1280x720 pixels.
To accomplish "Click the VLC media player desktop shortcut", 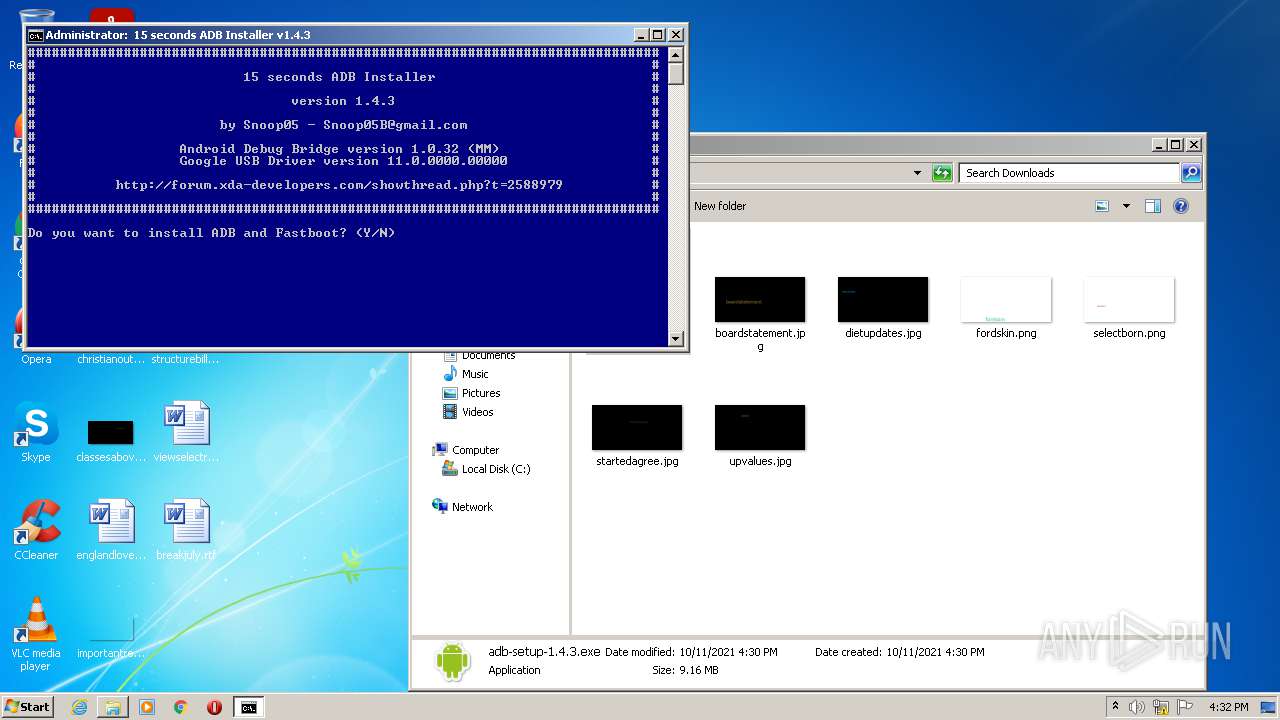I will pyautogui.click(x=36, y=634).
